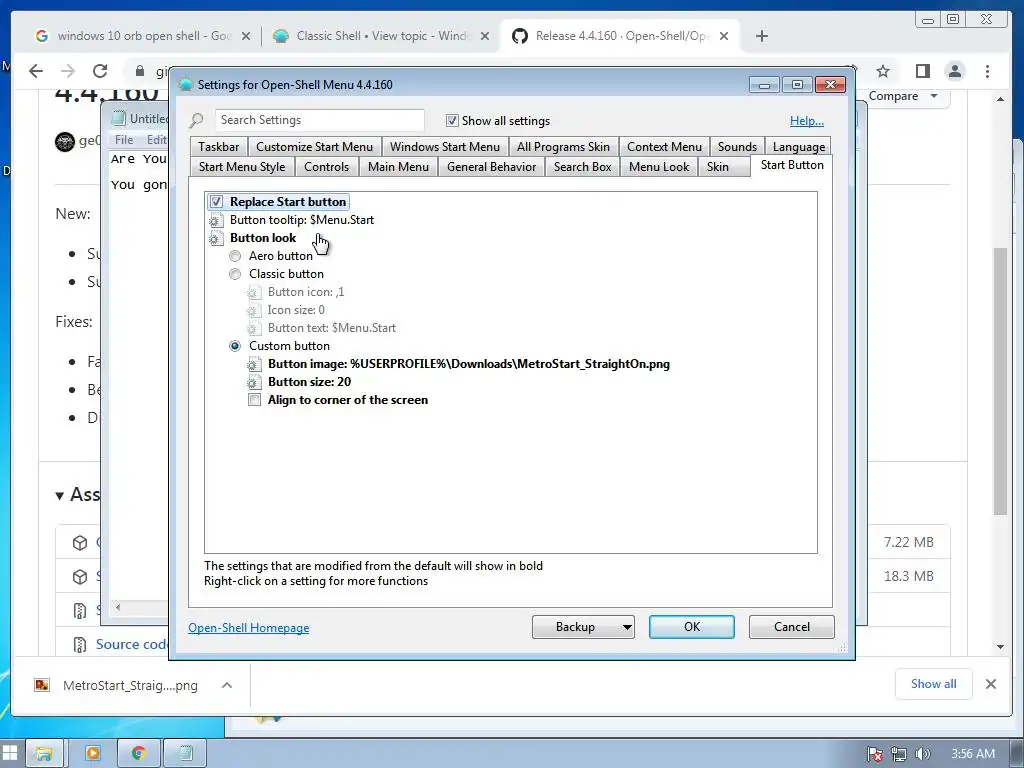Open the Chrome profile avatar
The image size is (1024, 768).
pos(955,71)
